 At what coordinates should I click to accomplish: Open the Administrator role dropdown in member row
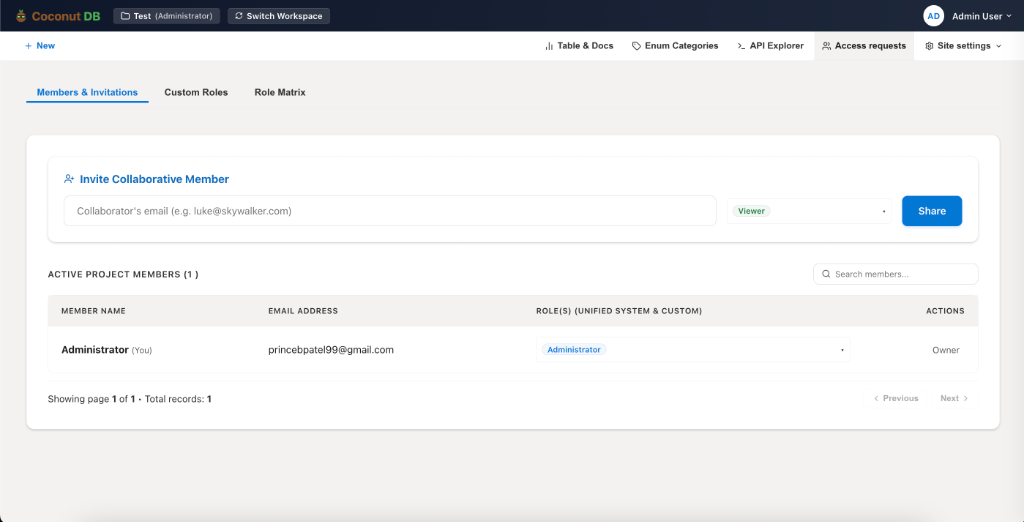[693, 350]
